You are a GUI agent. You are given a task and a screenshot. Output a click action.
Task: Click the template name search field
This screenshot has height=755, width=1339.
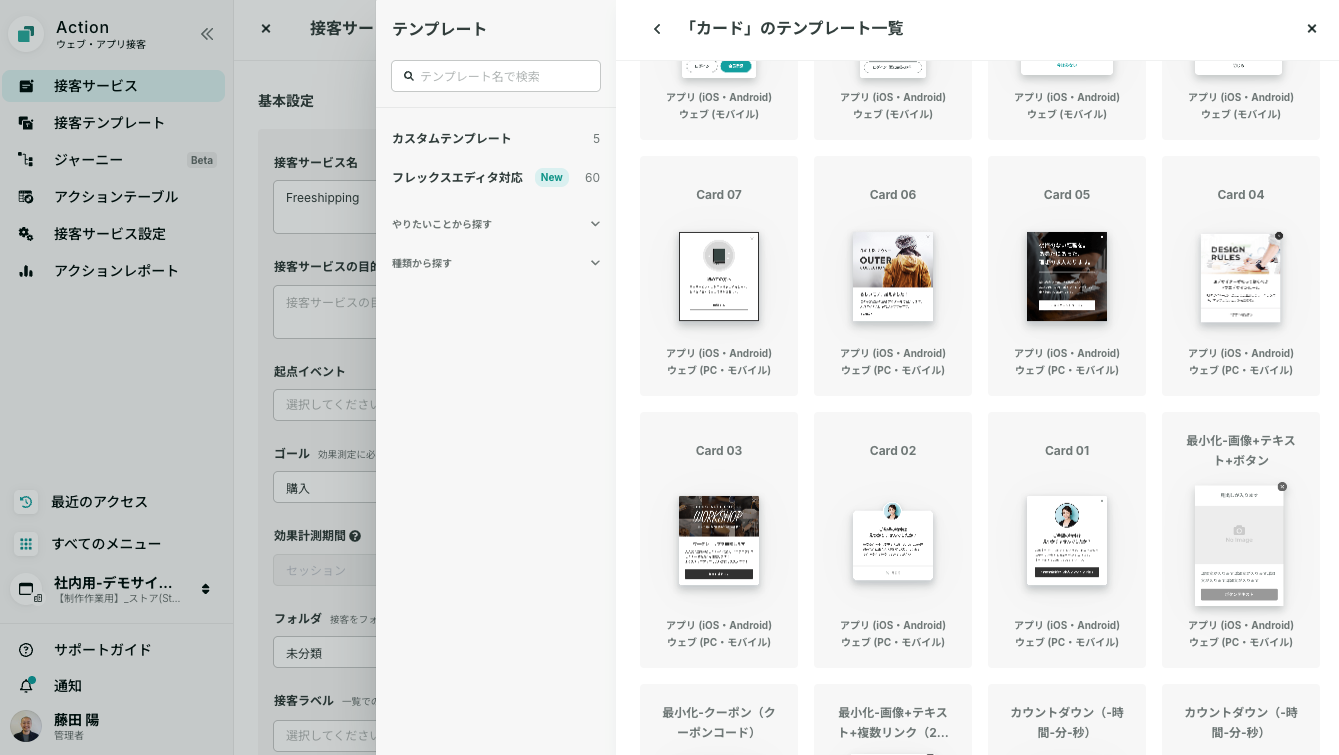click(x=496, y=76)
